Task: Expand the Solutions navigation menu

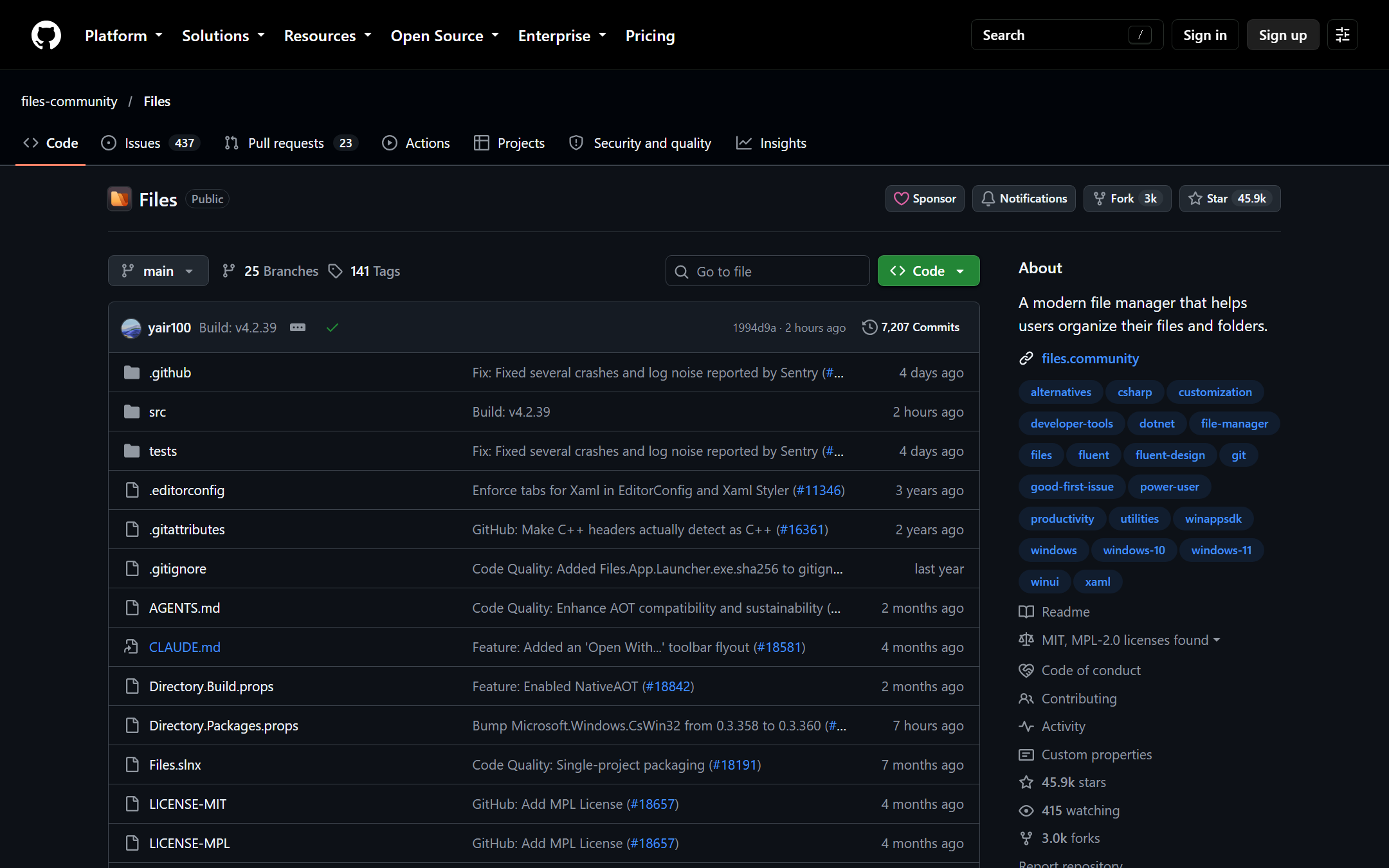Action: (223, 36)
